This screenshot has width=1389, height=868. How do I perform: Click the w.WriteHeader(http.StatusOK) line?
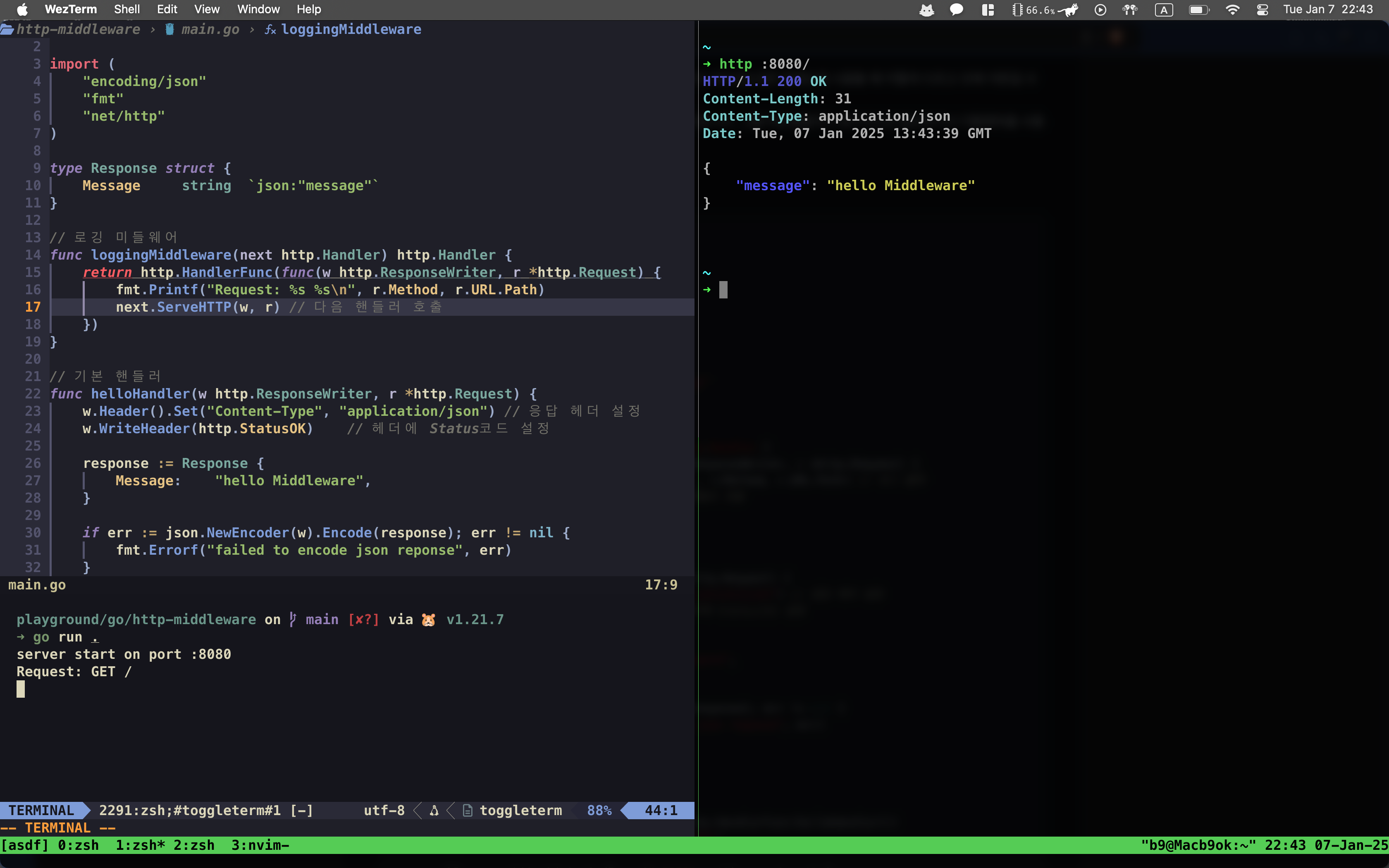pyautogui.click(x=198, y=429)
